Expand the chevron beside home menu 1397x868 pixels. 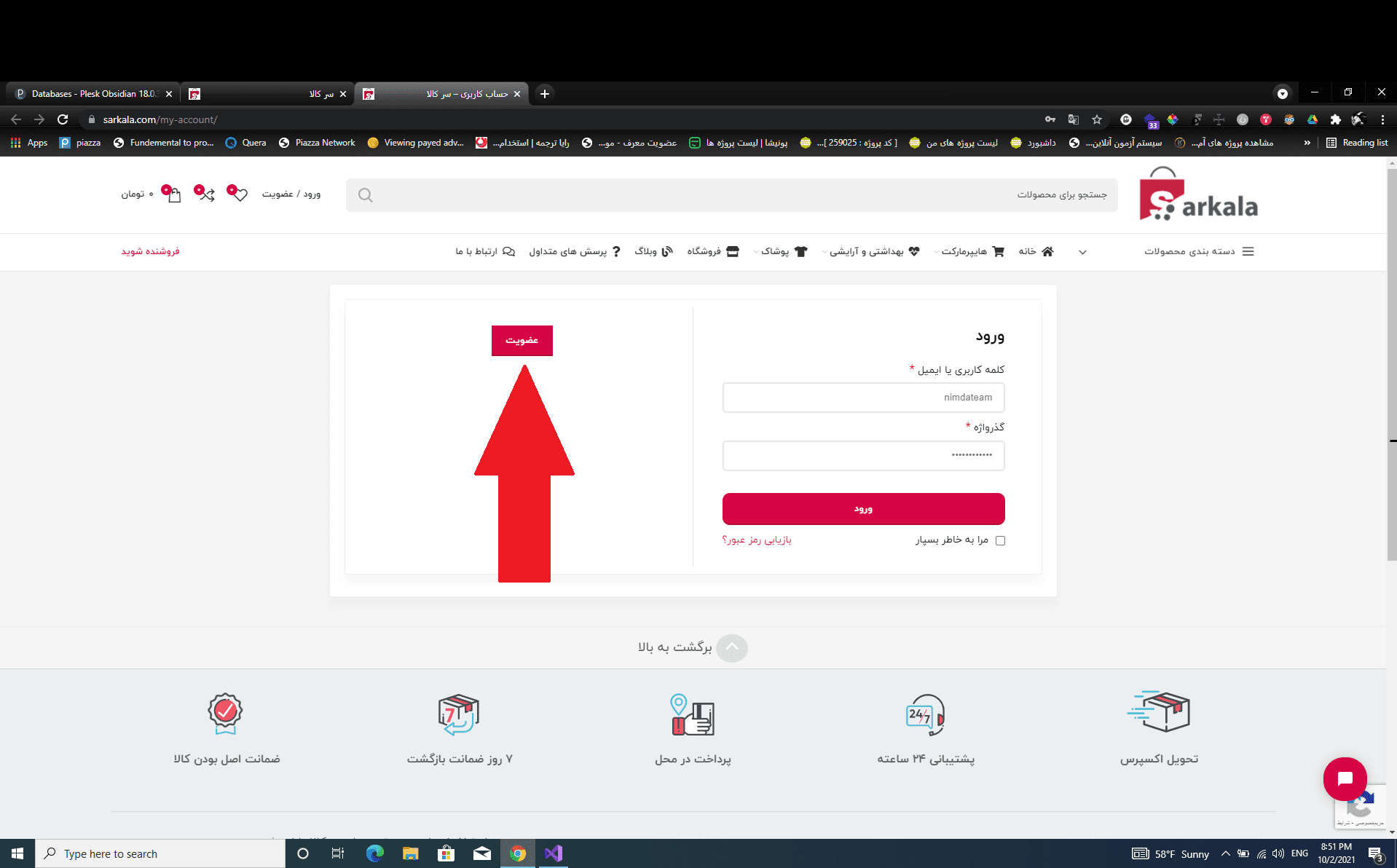coord(1082,252)
